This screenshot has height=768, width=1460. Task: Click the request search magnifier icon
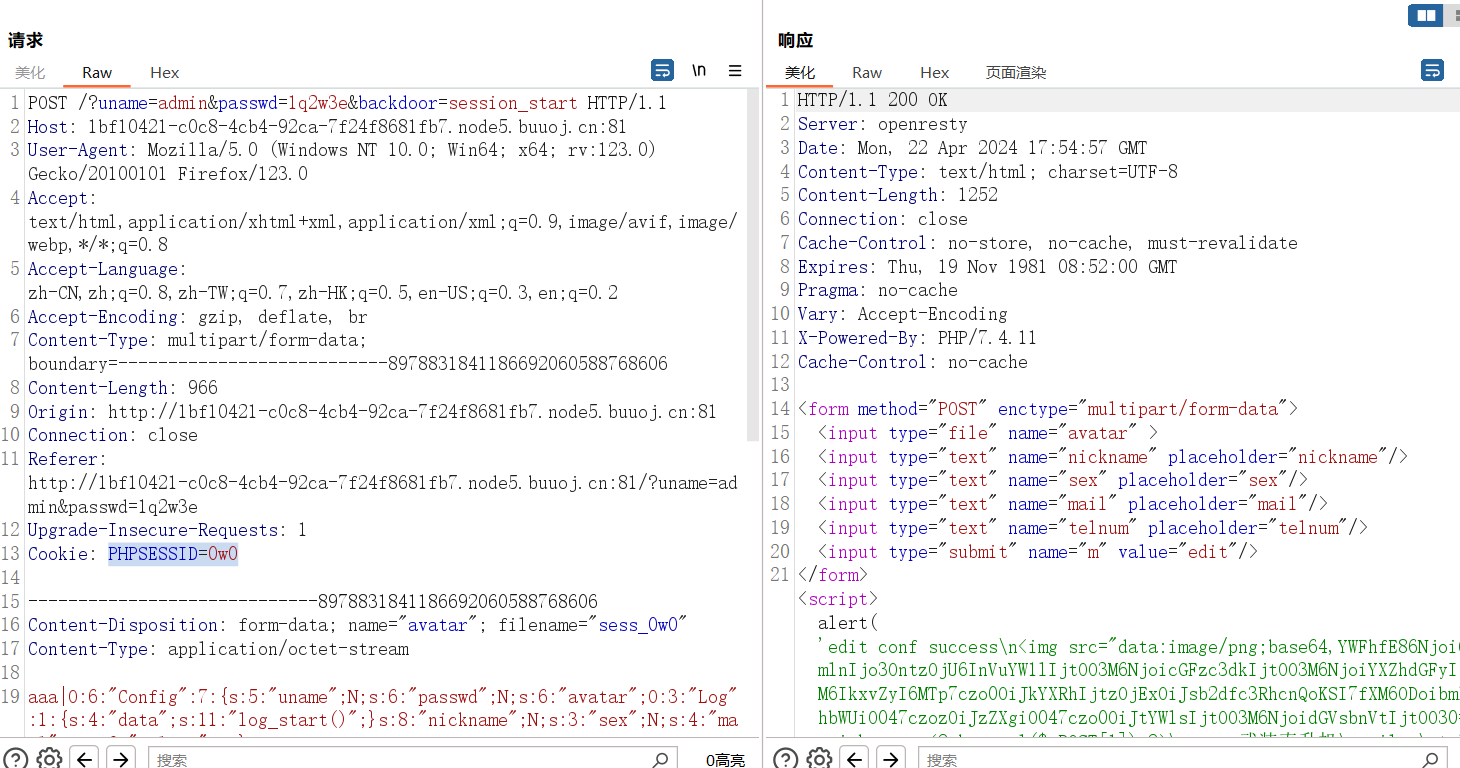[661, 759]
